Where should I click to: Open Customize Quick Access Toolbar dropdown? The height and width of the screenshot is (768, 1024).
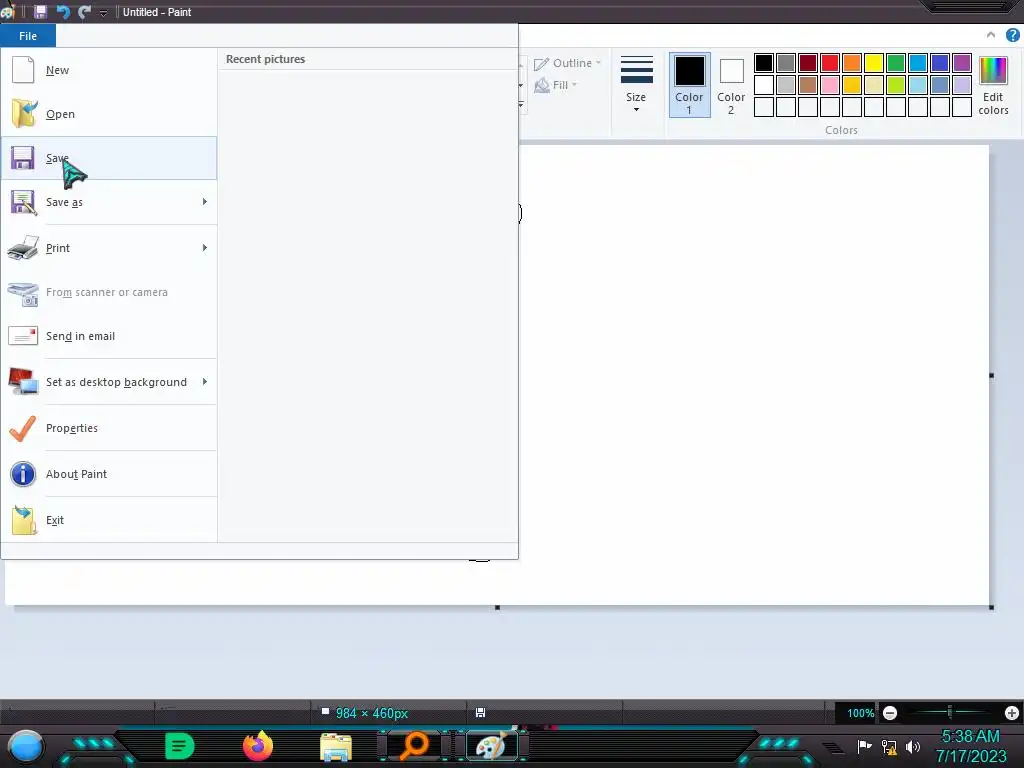tap(103, 12)
